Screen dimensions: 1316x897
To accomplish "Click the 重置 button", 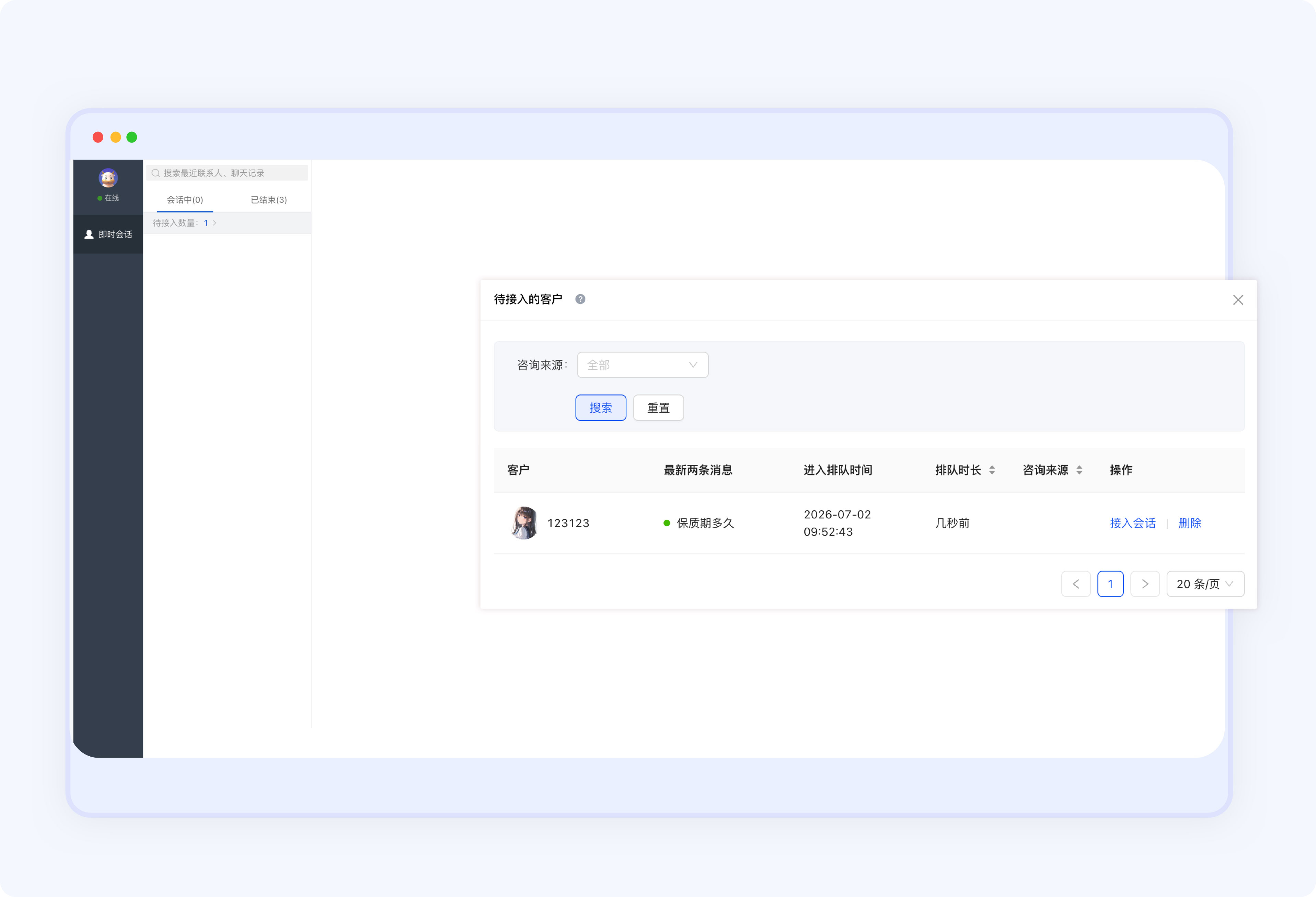I will 659,408.
